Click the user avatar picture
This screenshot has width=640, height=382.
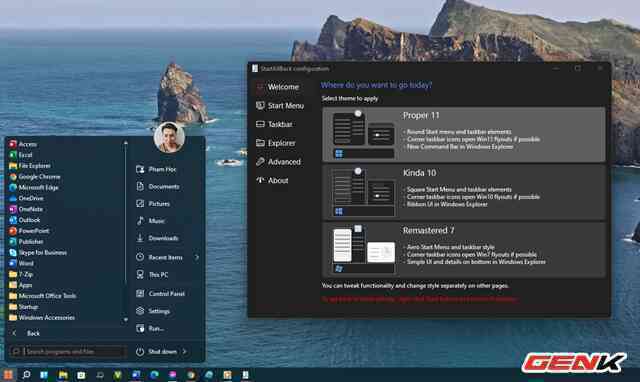169,137
